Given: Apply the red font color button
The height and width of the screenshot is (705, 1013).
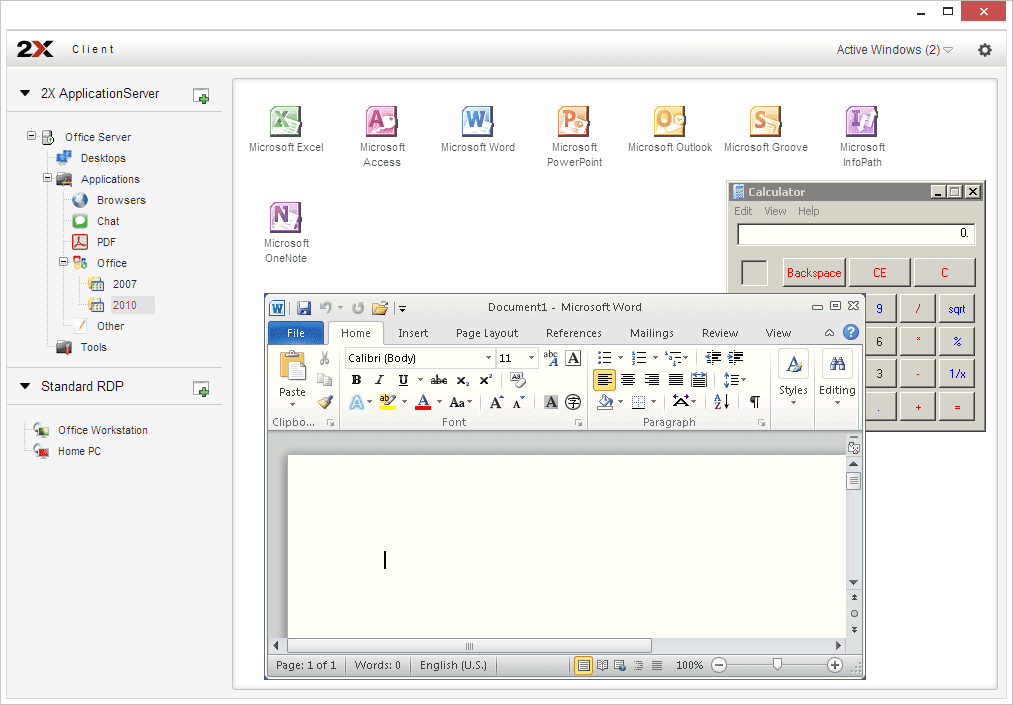Looking at the screenshot, I should pos(423,403).
